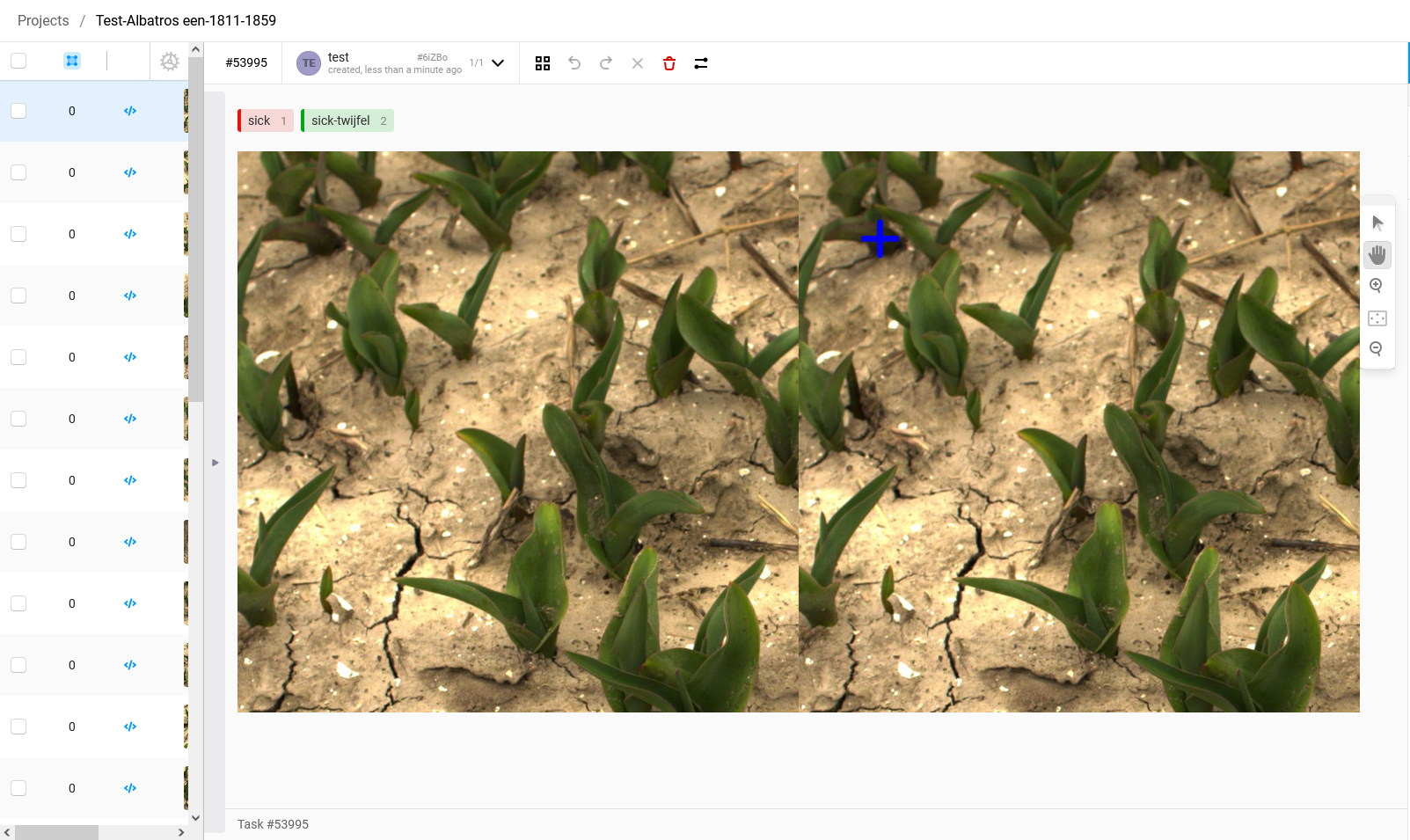Click the zoom in magnifier tool
Screen dimensions: 1410x840
(x=1377, y=286)
